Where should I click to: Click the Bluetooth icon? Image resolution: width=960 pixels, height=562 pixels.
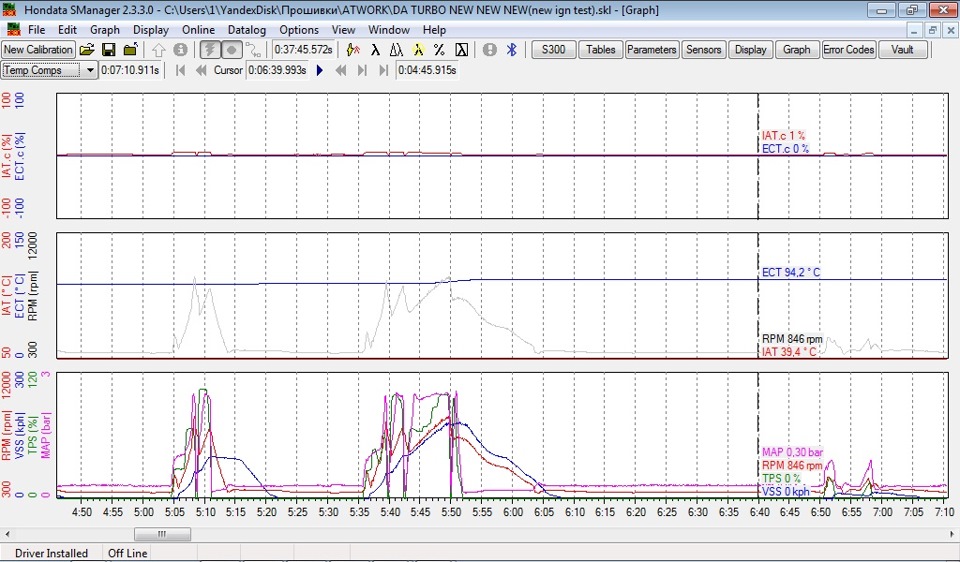(512, 50)
